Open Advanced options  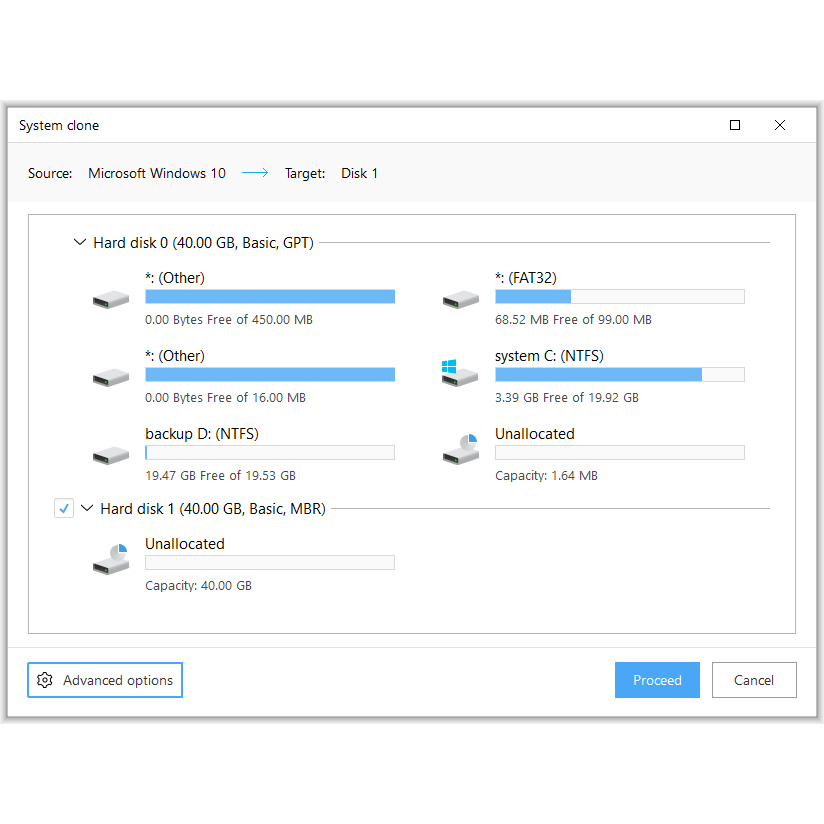point(105,680)
